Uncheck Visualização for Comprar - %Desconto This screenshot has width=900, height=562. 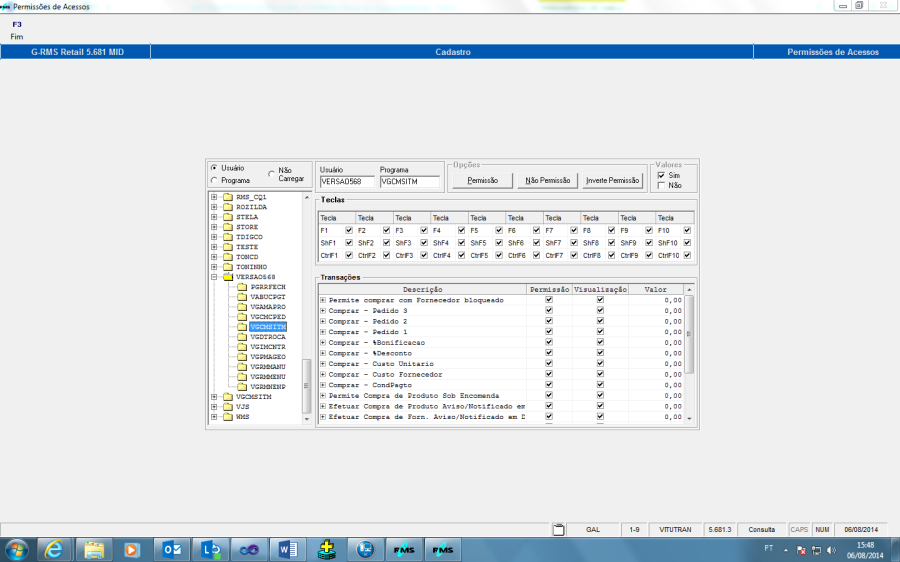point(600,352)
